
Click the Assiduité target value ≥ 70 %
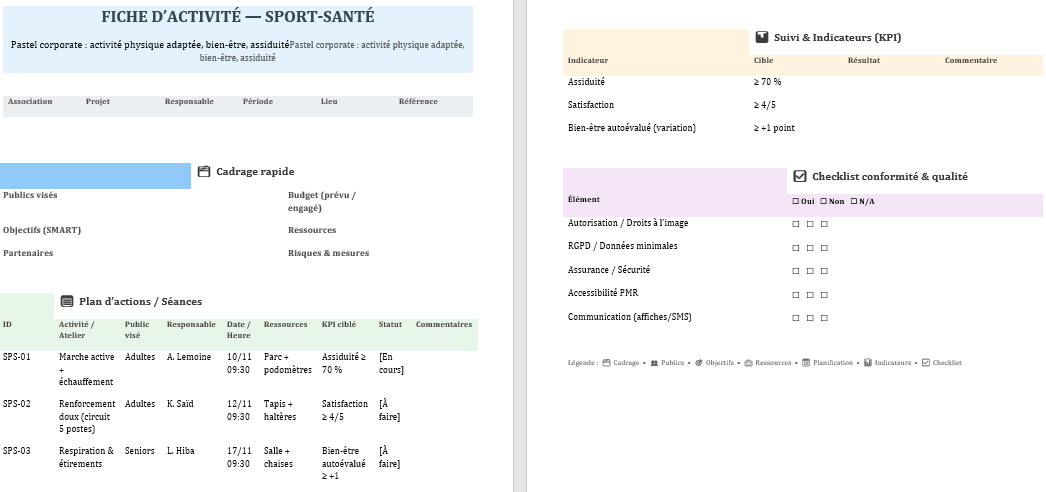click(767, 82)
